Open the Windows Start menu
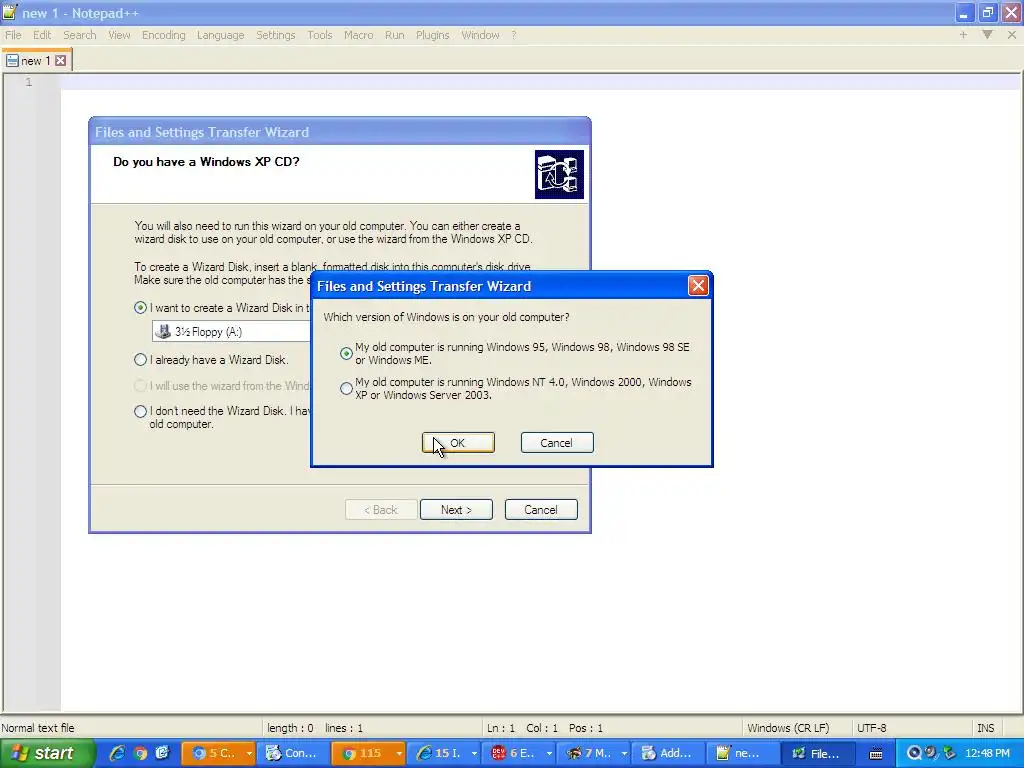 [x=46, y=753]
